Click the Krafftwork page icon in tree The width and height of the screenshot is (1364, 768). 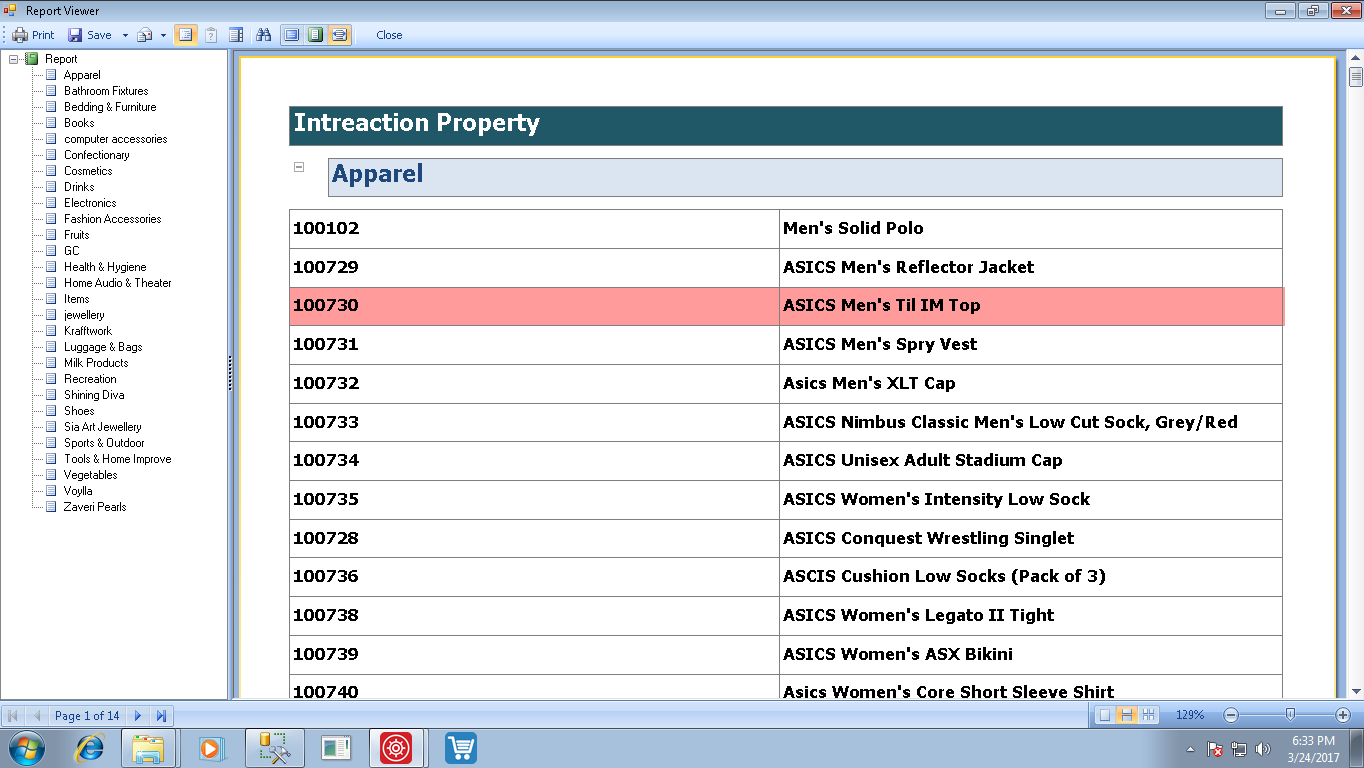[x=51, y=331]
